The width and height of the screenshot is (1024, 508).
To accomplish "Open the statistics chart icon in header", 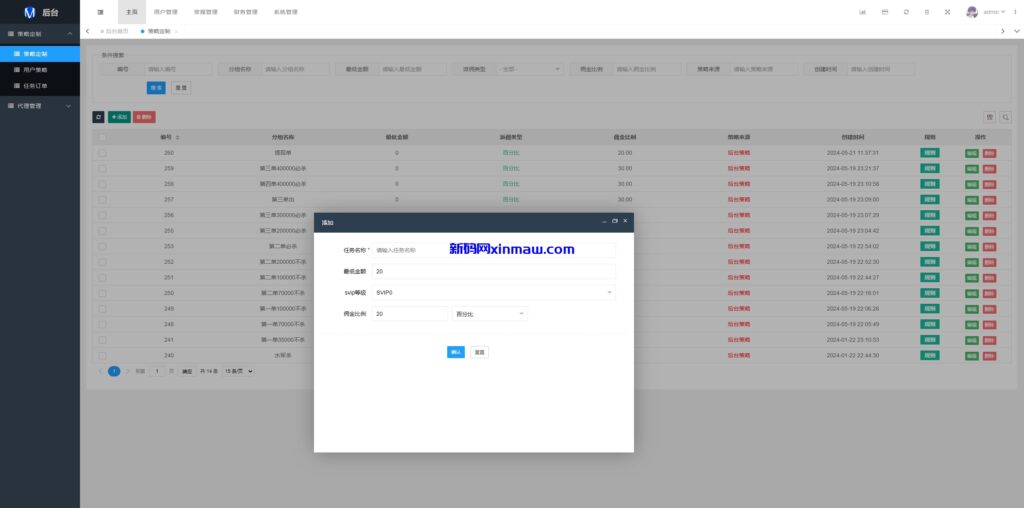I will pos(863,12).
